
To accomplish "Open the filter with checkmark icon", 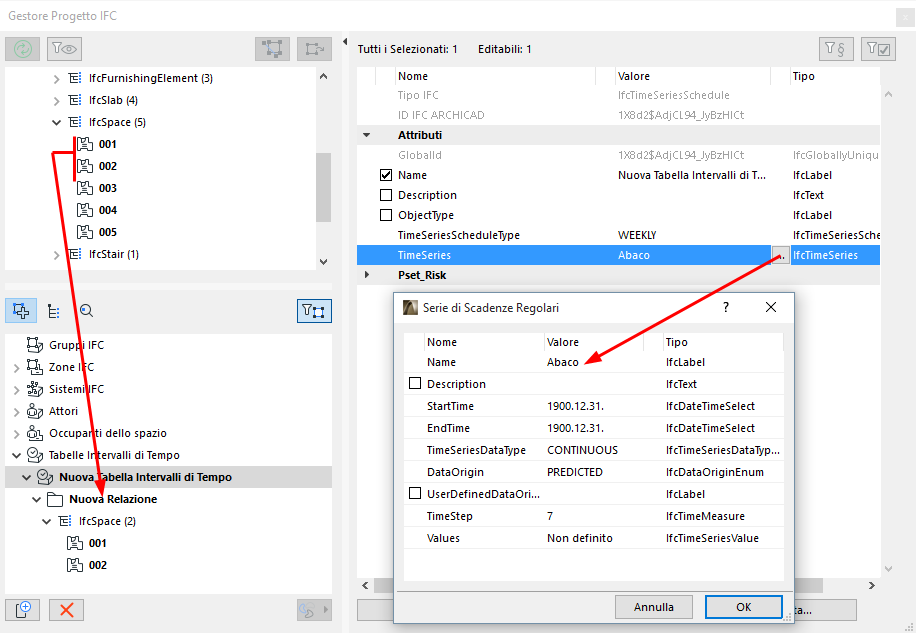I will point(878,48).
